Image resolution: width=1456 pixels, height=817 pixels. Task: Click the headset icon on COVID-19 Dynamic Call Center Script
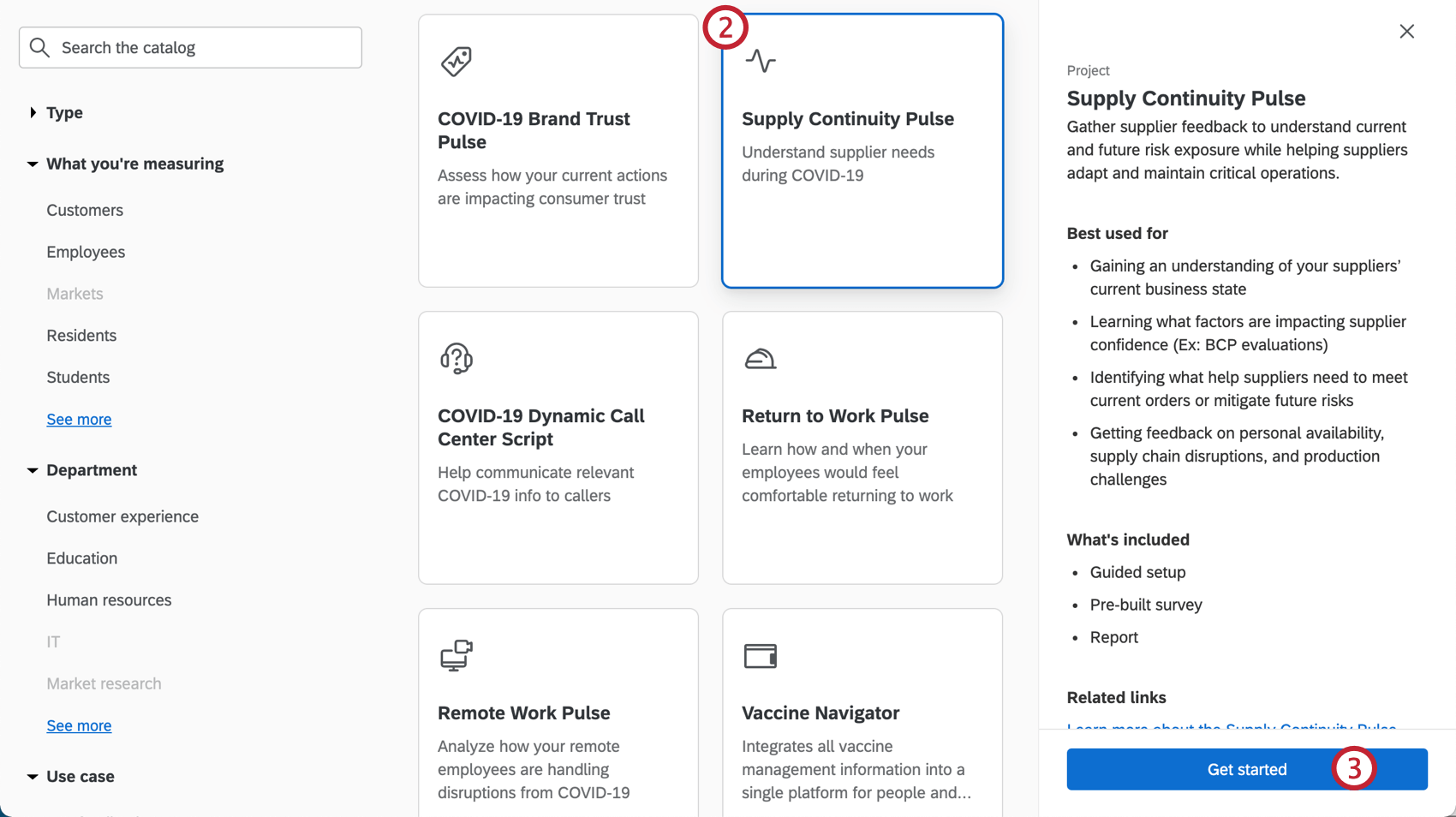[456, 357]
